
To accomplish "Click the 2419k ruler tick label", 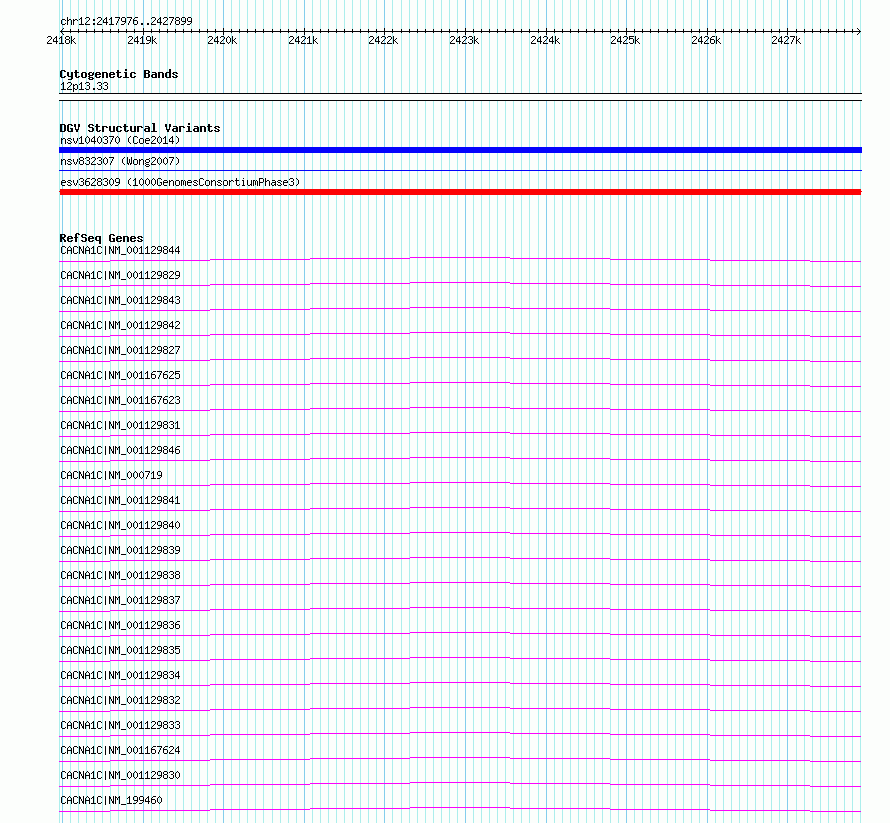I will click(142, 40).
